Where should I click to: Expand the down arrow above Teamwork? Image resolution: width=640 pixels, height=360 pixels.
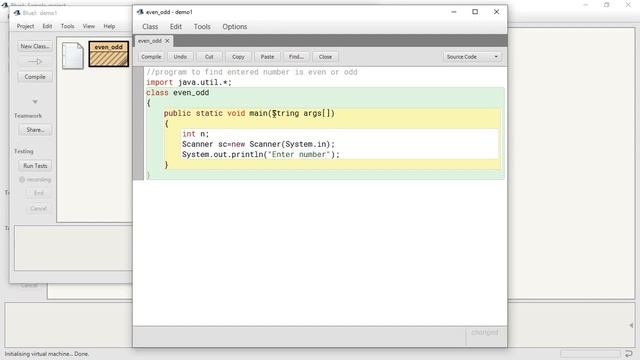pos(35,102)
